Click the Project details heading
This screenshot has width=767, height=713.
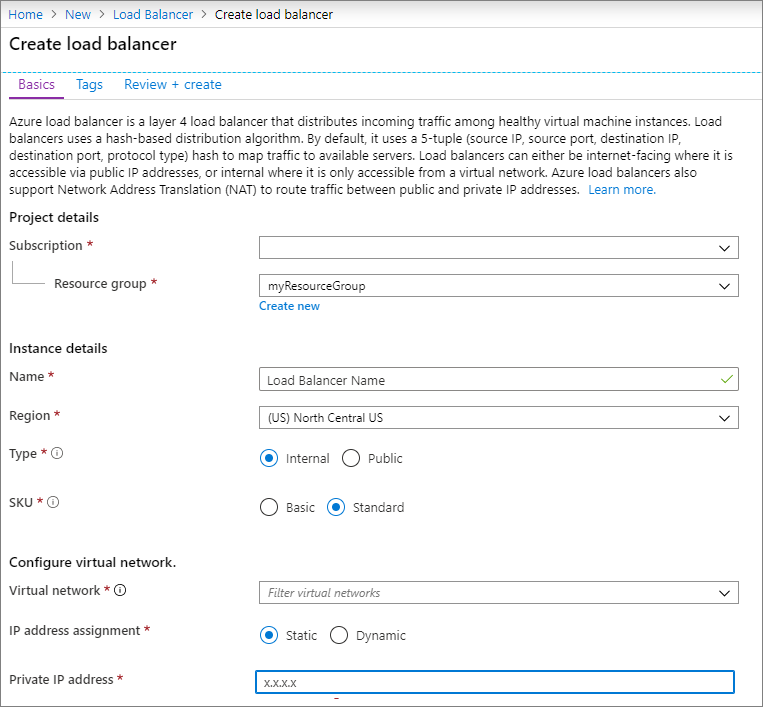[54, 218]
